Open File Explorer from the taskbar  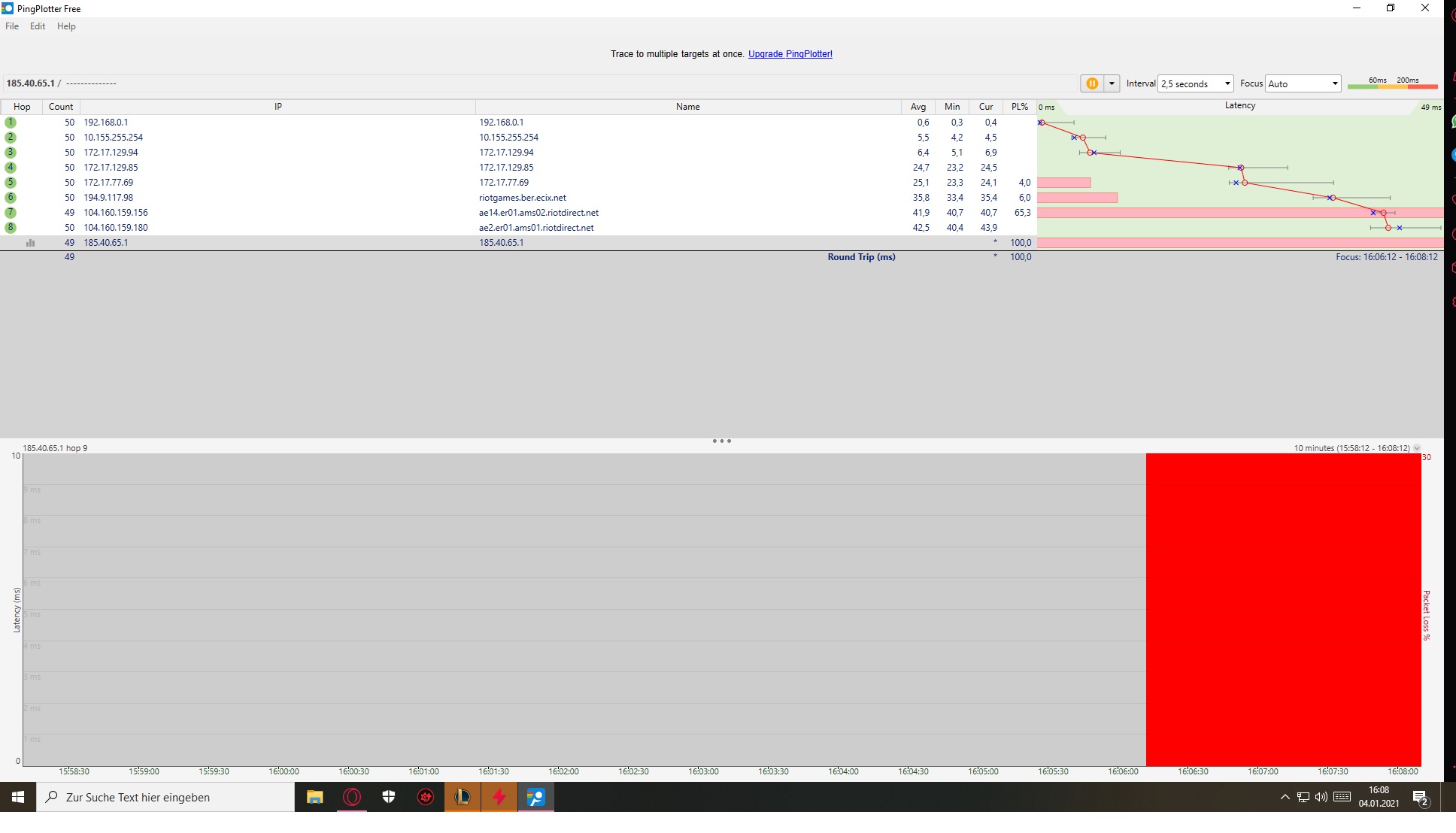pyautogui.click(x=314, y=797)
